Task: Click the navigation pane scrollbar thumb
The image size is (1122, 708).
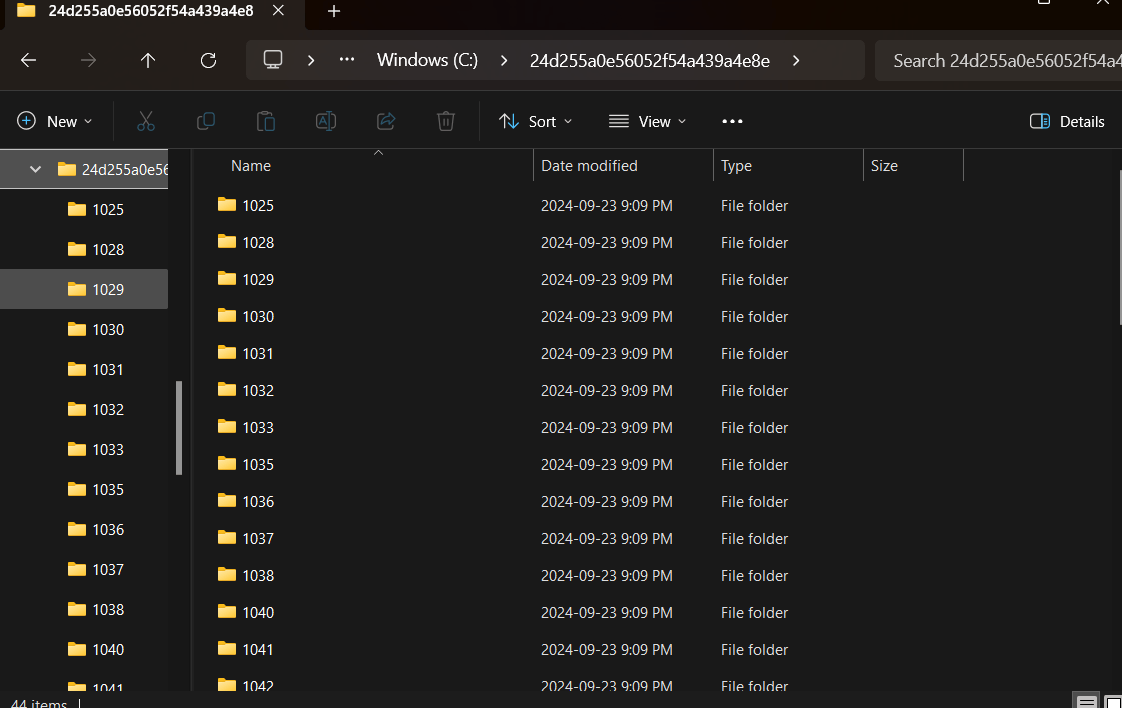Action: 179,428
